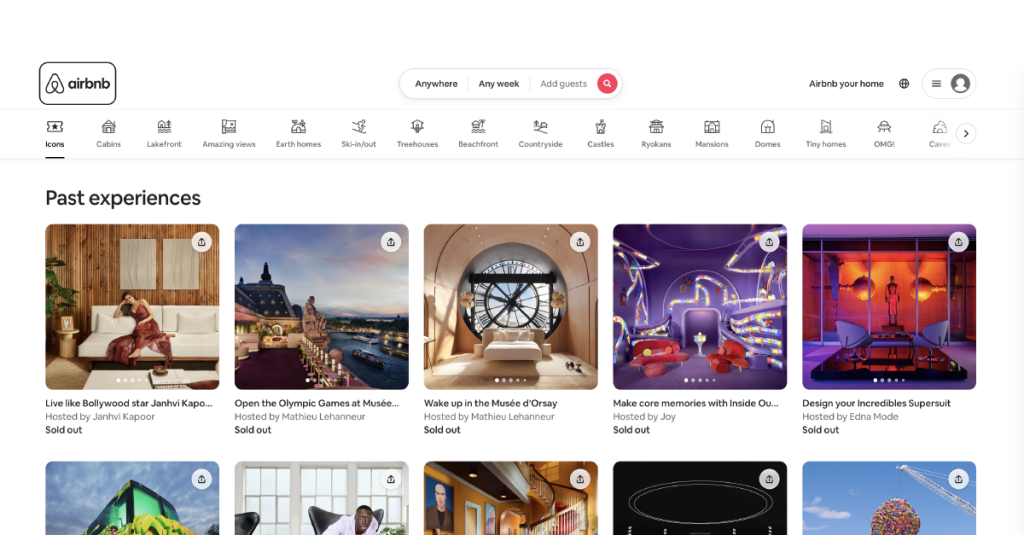Open the Musée d'Orsay clock bedroom photo
The height and width of the screenshot is (535, 1024).
click(511, 307)
